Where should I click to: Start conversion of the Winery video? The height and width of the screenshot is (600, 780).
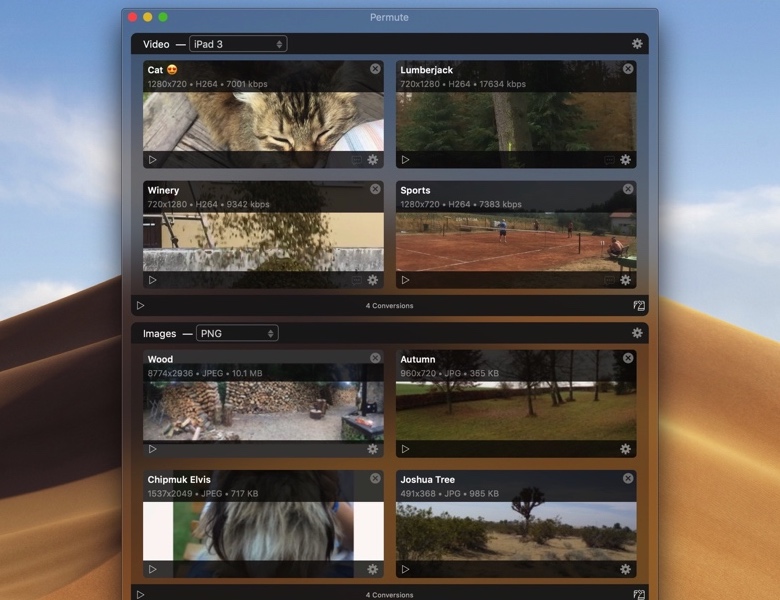153,280
